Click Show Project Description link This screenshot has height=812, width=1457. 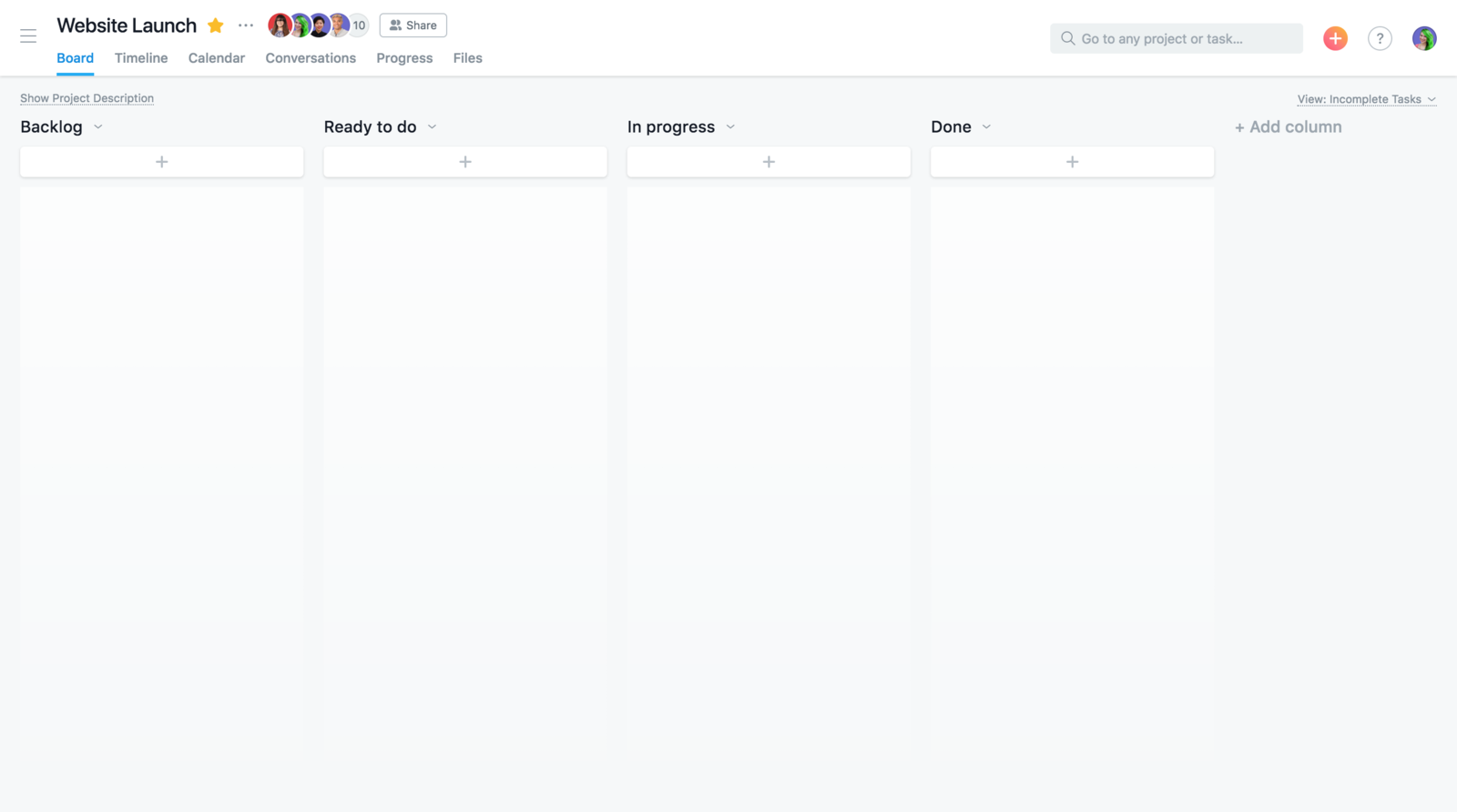(87, 98)
